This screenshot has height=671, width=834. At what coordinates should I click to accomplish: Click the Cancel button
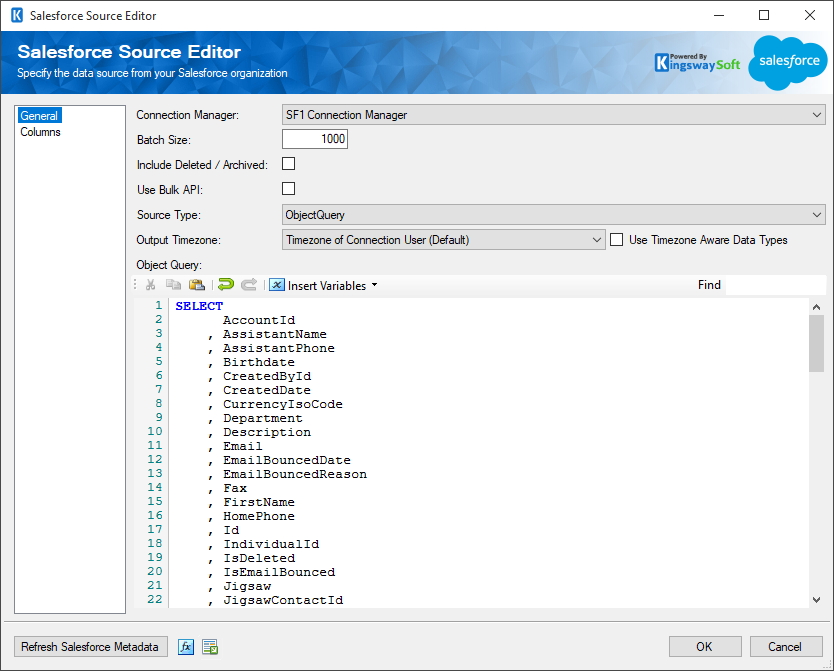(x=786, y=647)
